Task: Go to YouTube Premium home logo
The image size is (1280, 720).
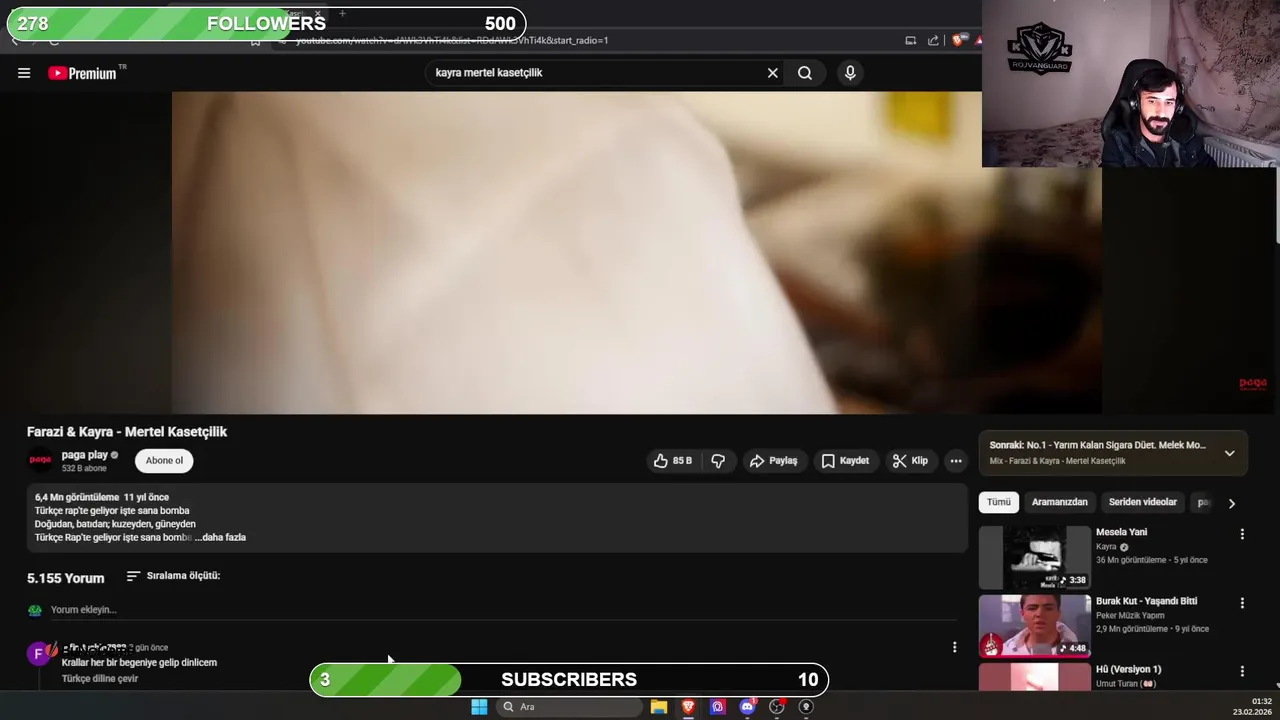Action: [82, 73]
